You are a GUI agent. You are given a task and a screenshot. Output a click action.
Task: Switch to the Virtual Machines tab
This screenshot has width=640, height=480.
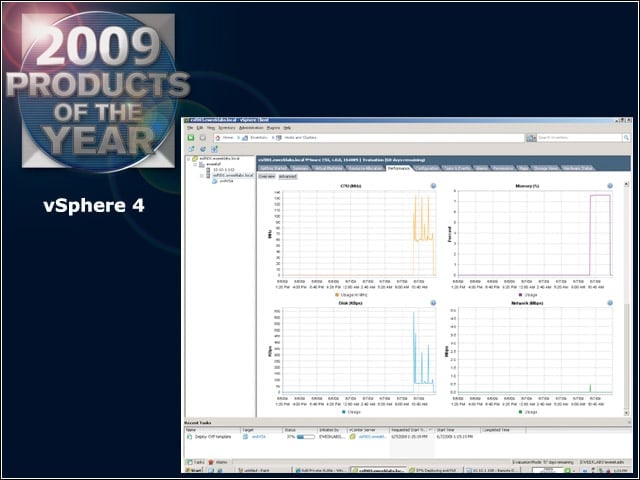coord(328,168)
